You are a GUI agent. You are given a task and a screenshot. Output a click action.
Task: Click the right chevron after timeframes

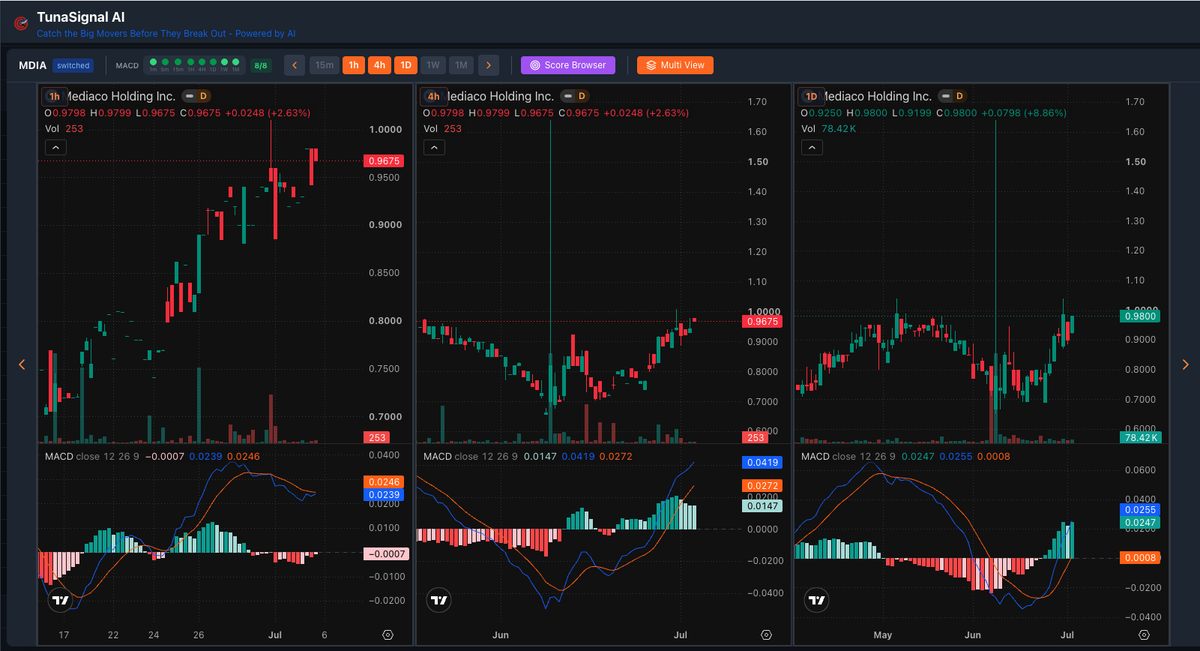[x=487, y=65]
